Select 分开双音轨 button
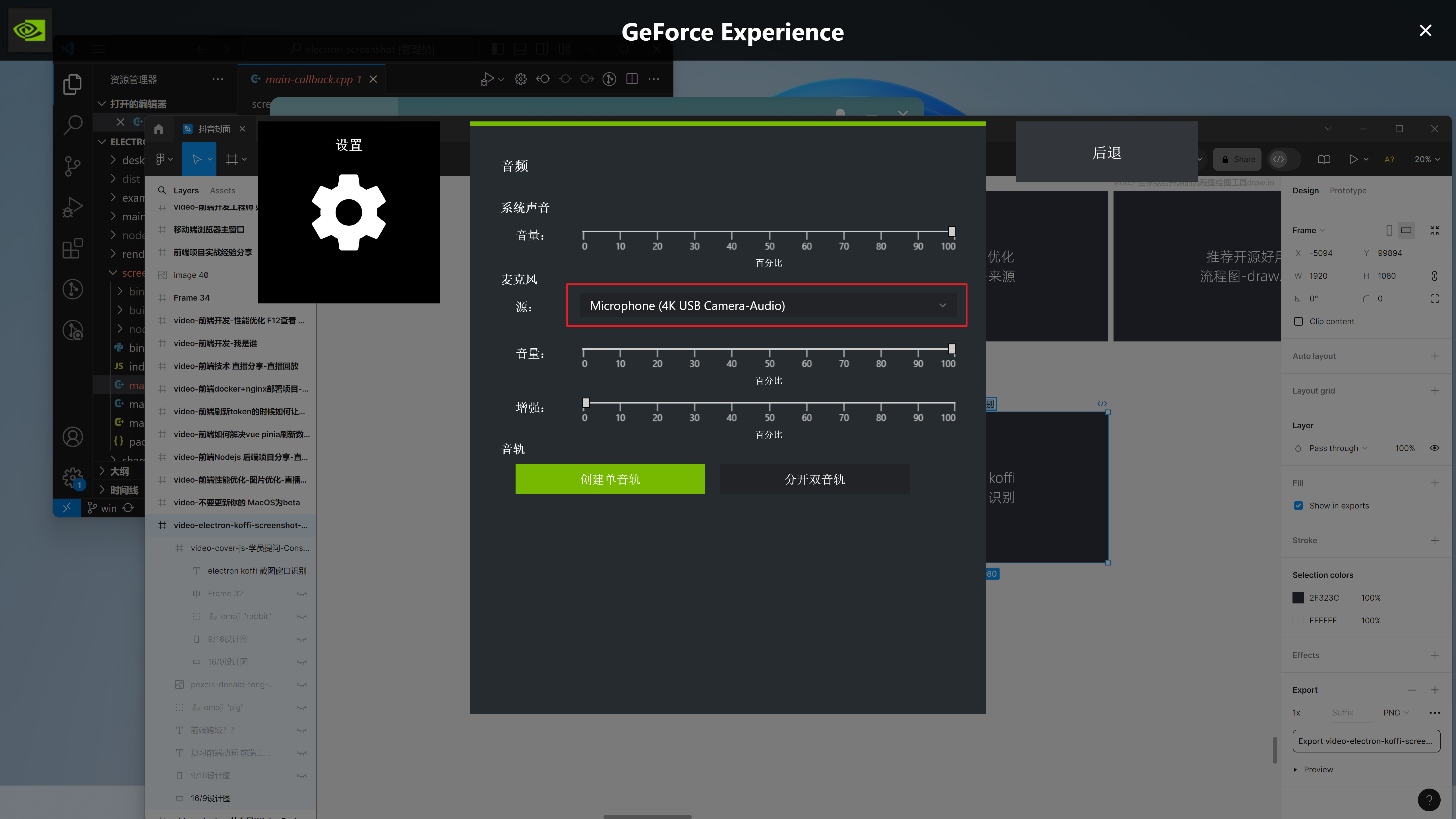 814,479
